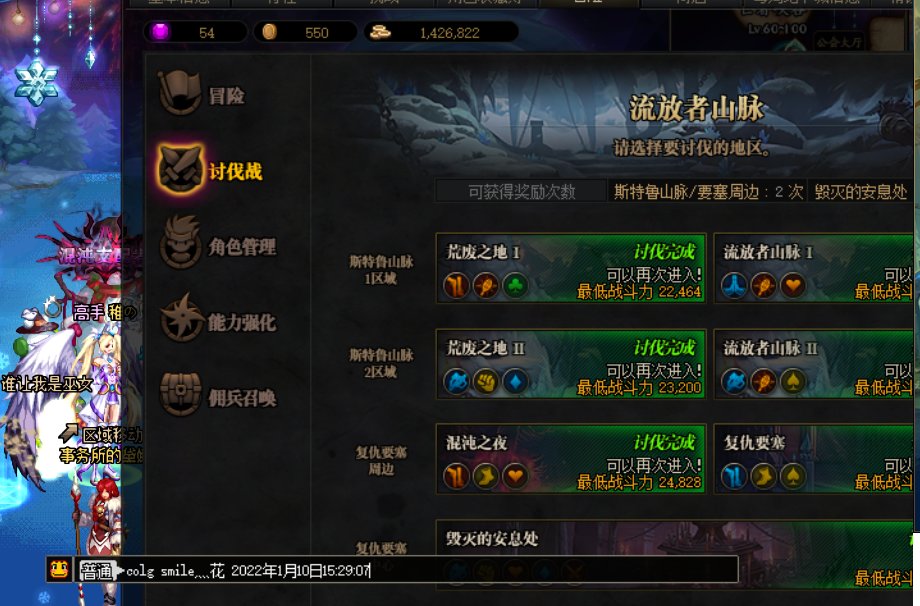Open 角色管理 character management icon
920x606 pixels.
click(x=181, y=243)
